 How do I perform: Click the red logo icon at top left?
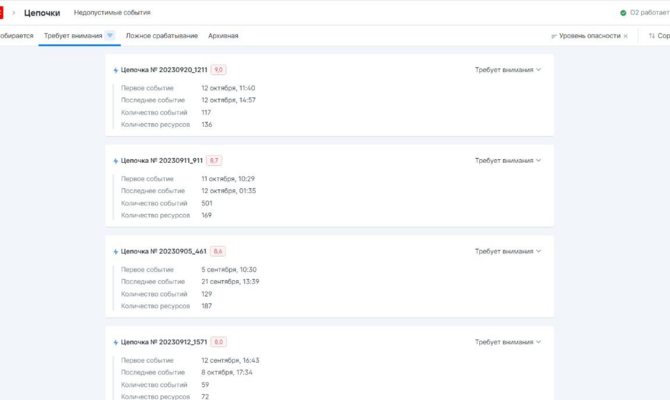pos(2,13)
